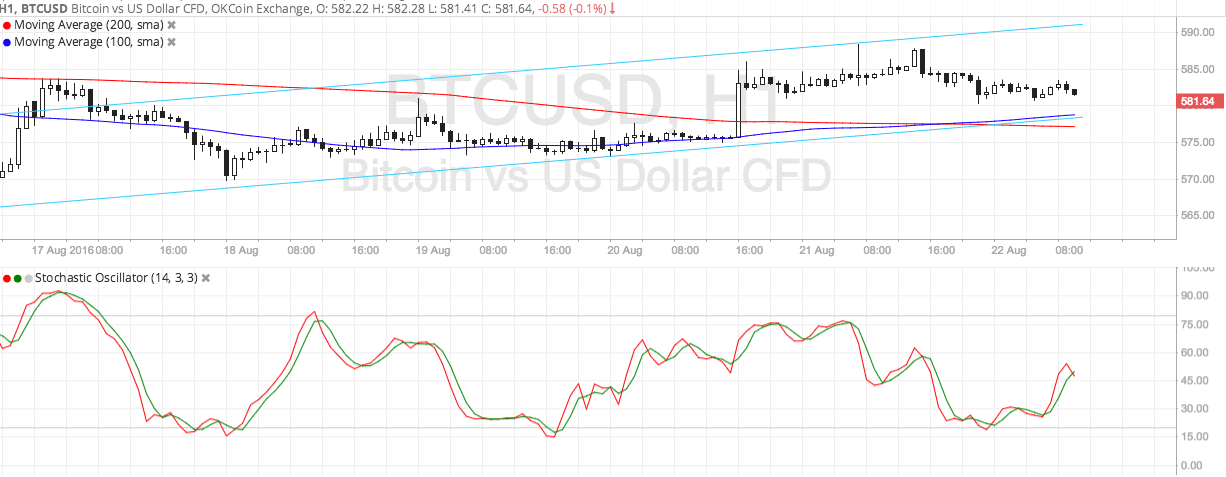Click the 590.00 price axis label
The width and height of the screenshot is (1226, 477).
pyautogui.click(x=1199, y=33)
